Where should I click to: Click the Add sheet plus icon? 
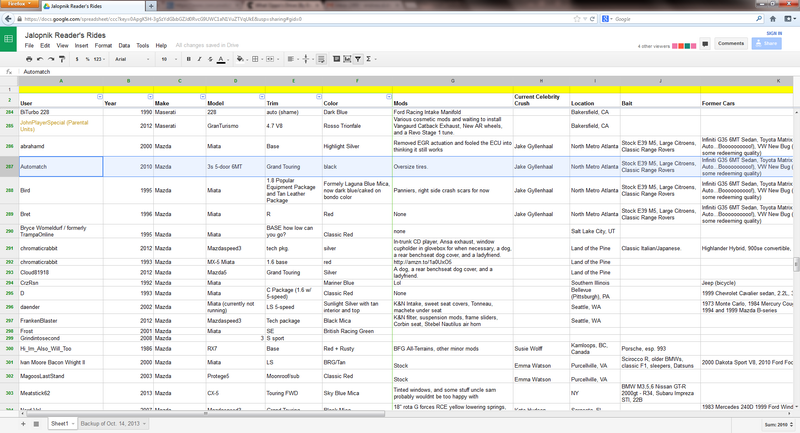tap(23, 424)
